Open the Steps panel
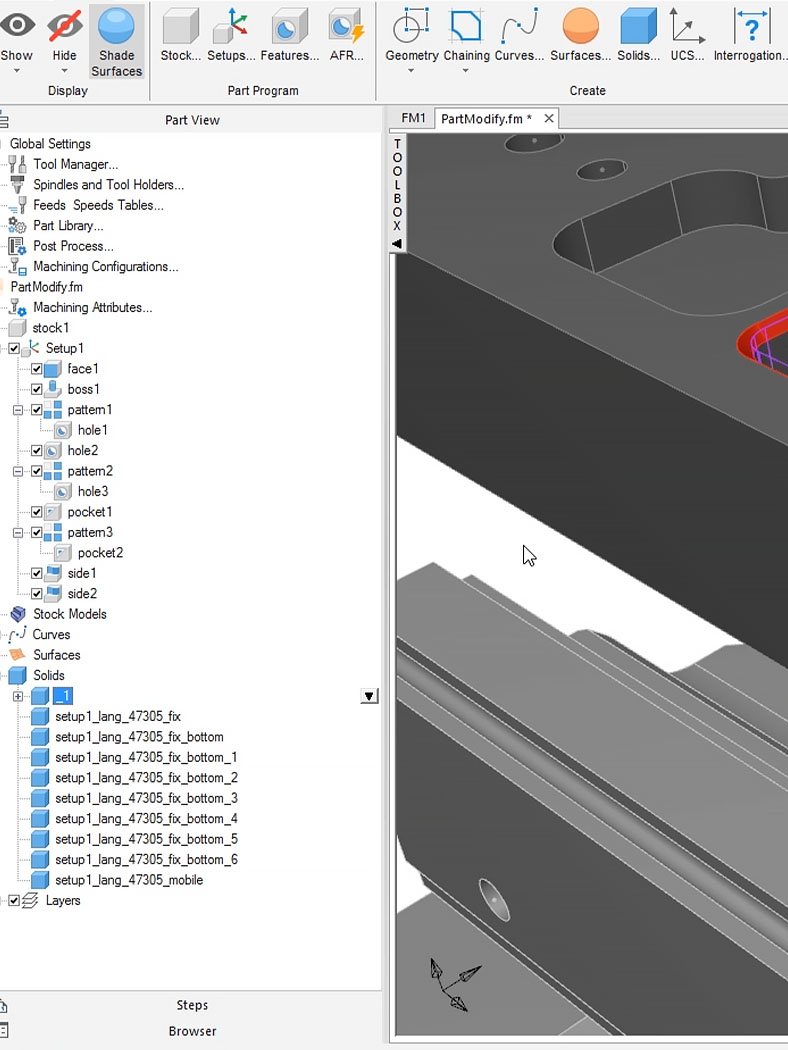The height and width of the screenshot is (1050, 788). tap(192, 1005)
